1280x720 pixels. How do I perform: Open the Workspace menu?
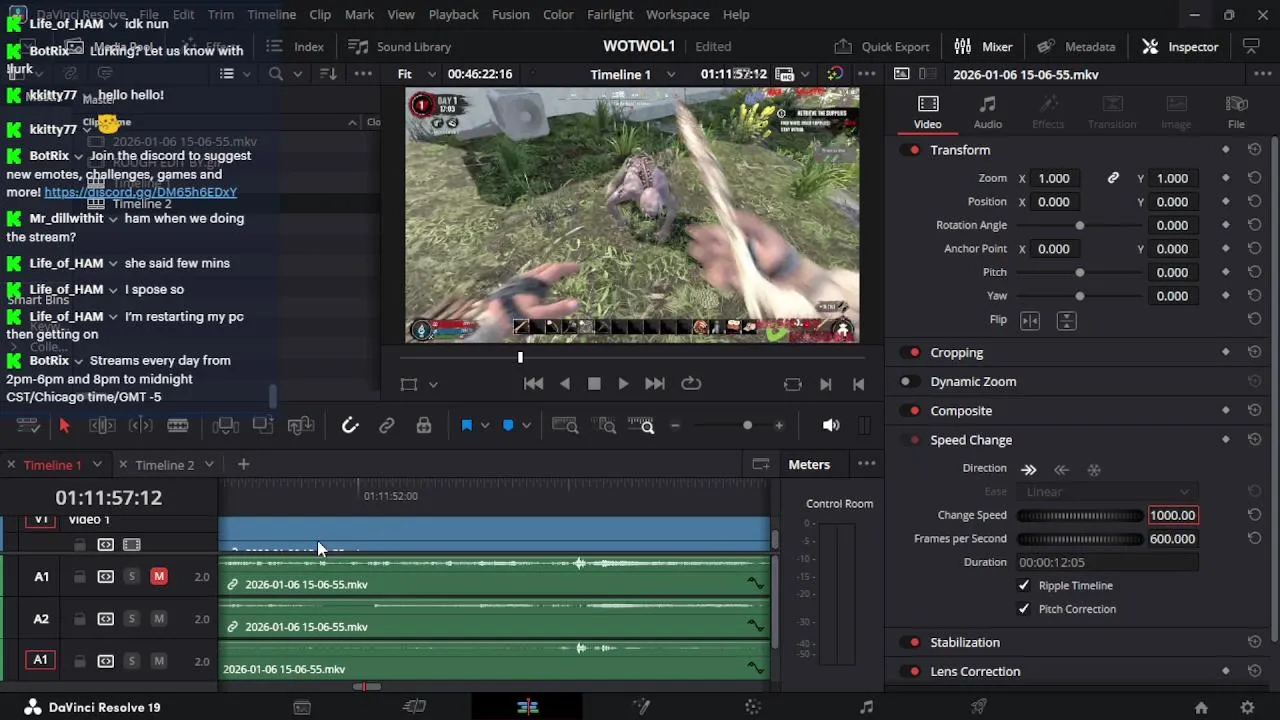click(x=677, y=14)
